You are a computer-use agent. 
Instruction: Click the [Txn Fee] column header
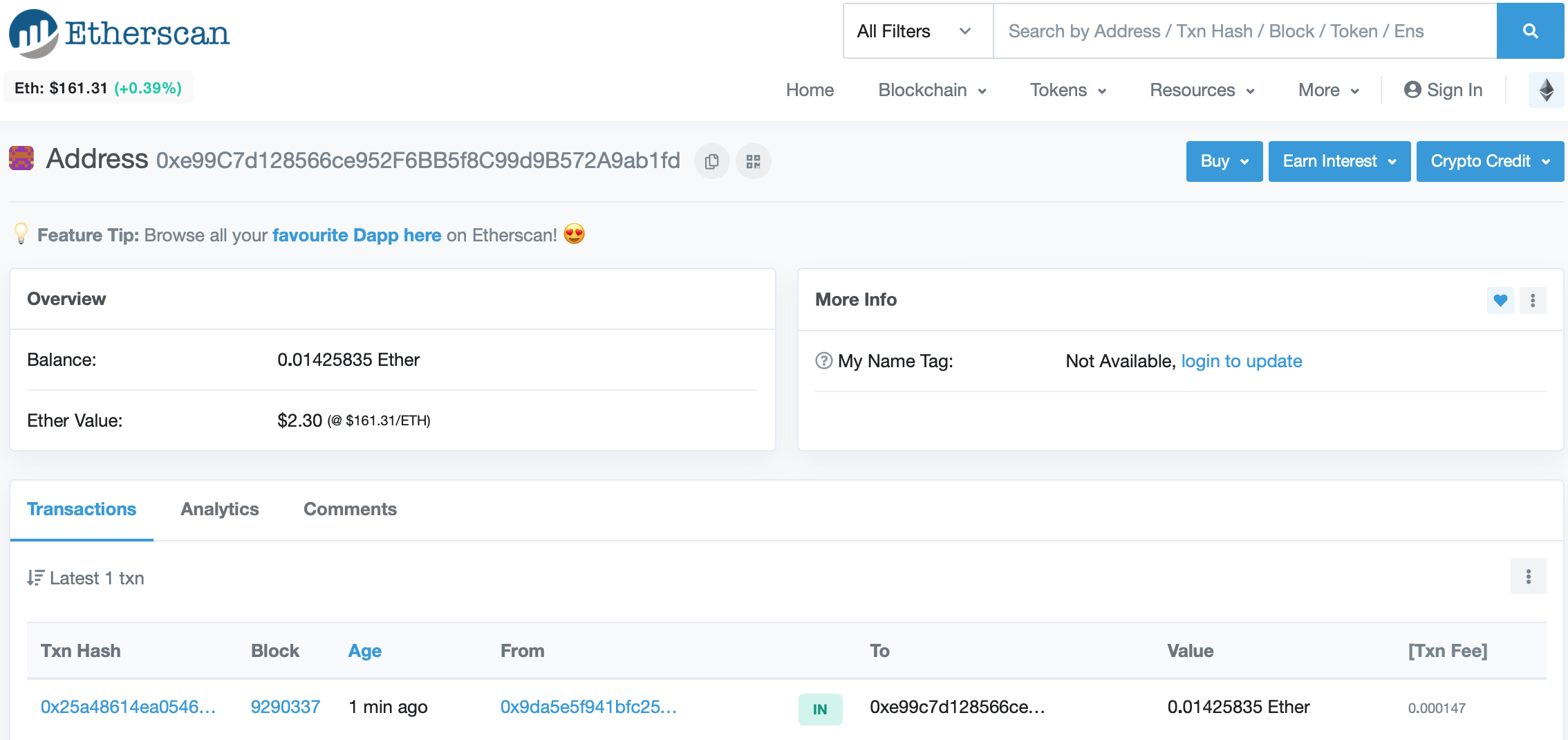(x=1448, y=651)
